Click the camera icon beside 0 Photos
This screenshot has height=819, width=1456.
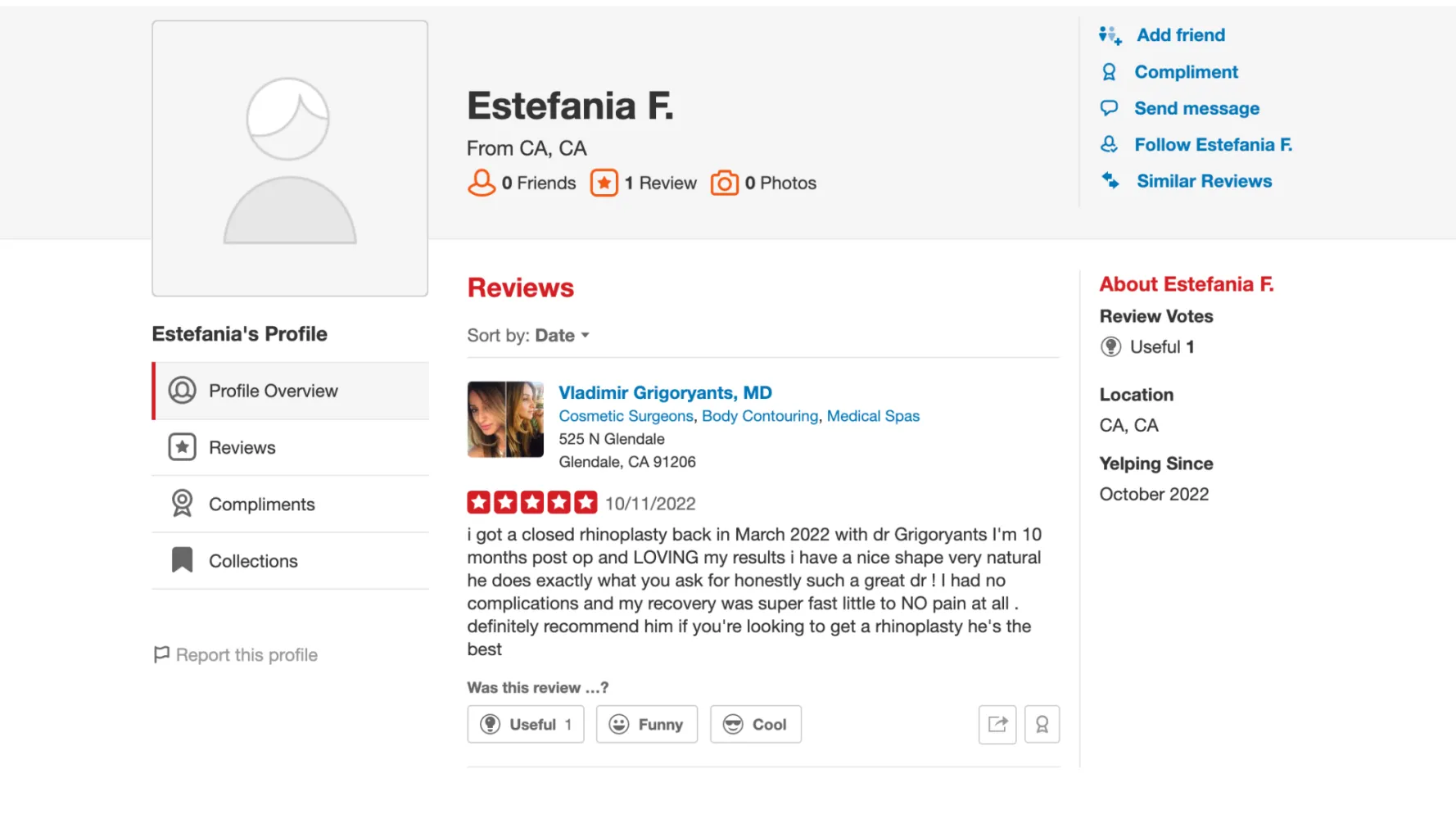tap(724, 183)
